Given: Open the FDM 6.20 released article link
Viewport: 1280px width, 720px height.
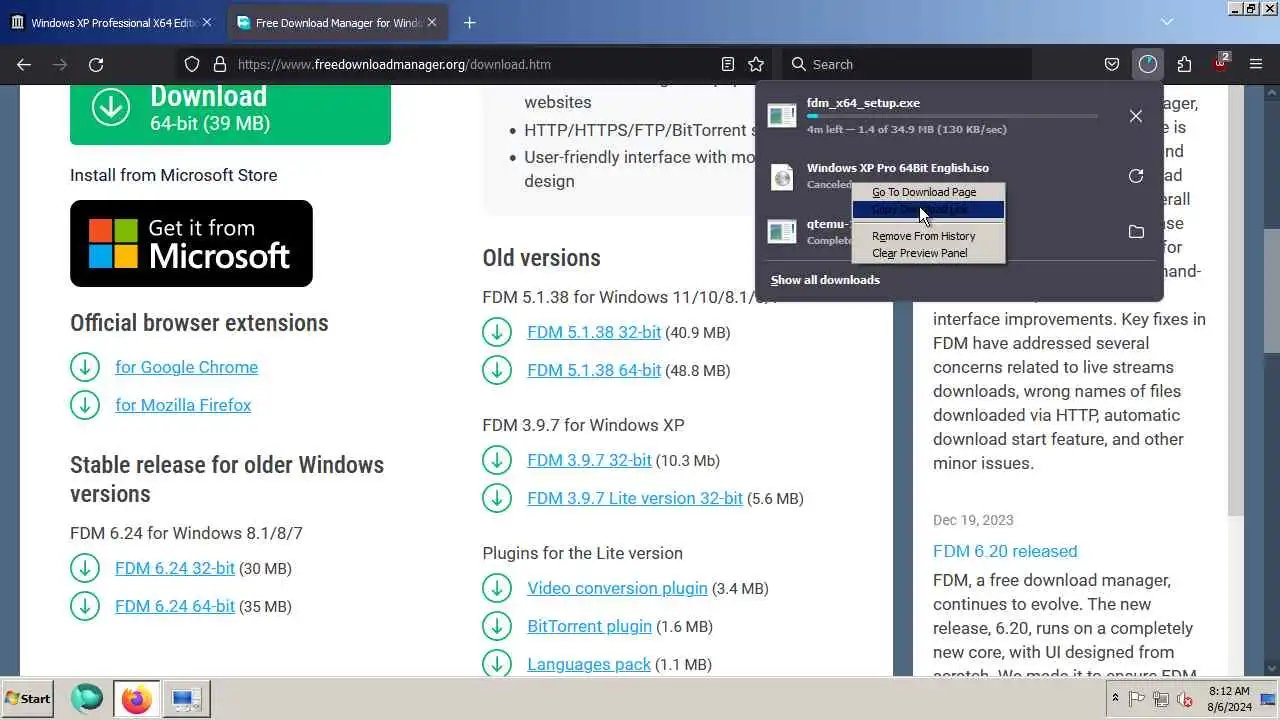Looking at the screenshot, I should [1005, 551].
